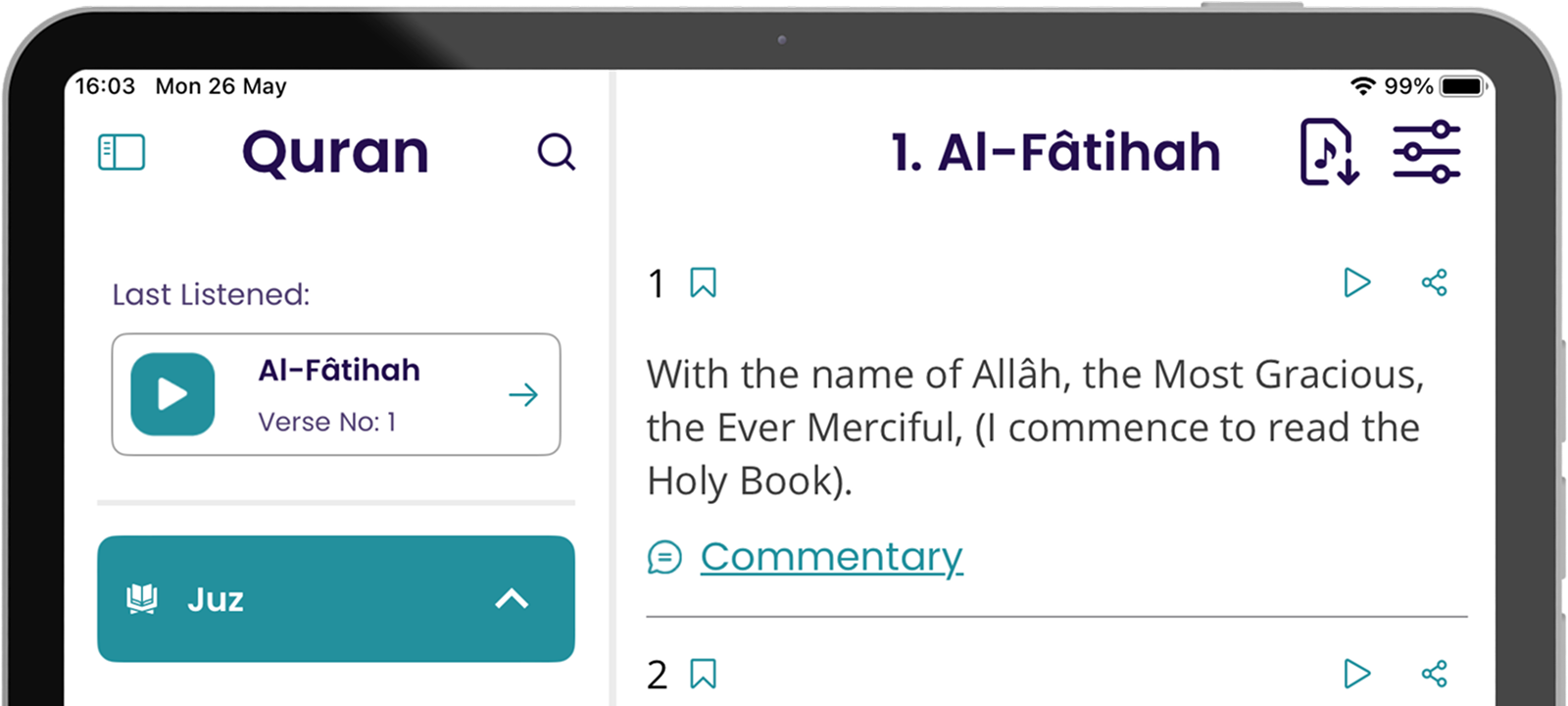Open the reading settings sliders

click(1427, 152)
